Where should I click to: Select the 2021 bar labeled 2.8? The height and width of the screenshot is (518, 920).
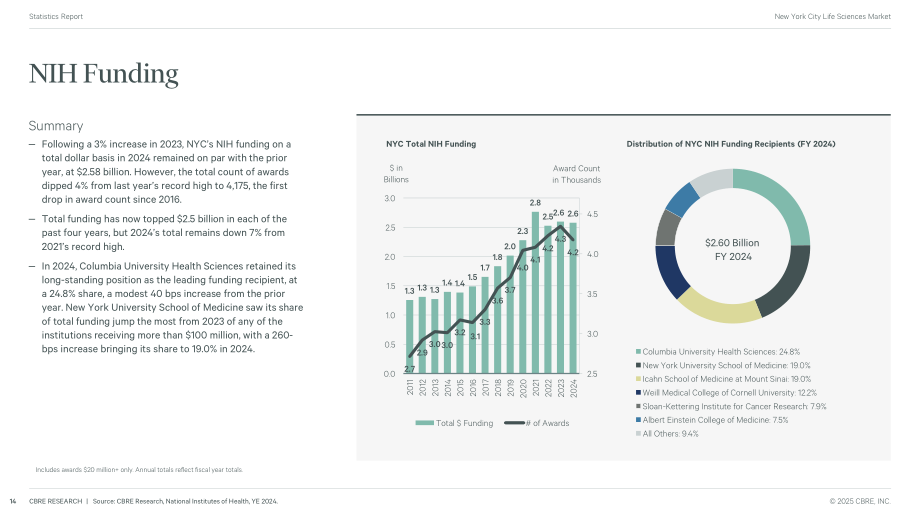click(x=535, y=293)
